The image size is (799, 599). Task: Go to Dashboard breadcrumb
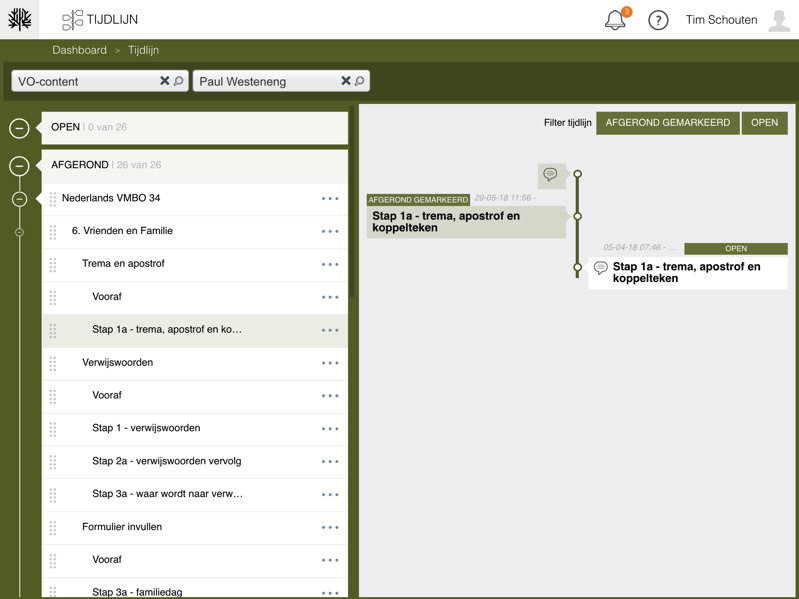click(x=79, y=50)
